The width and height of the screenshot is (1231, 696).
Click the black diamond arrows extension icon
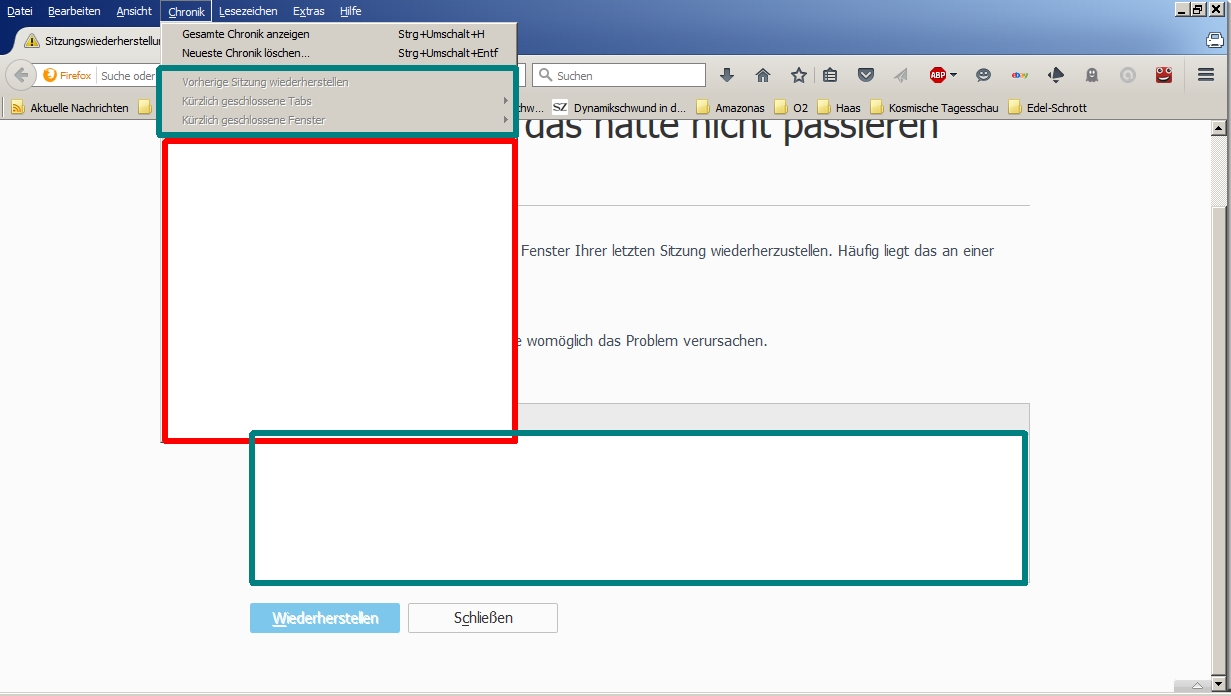(1056, 75)
